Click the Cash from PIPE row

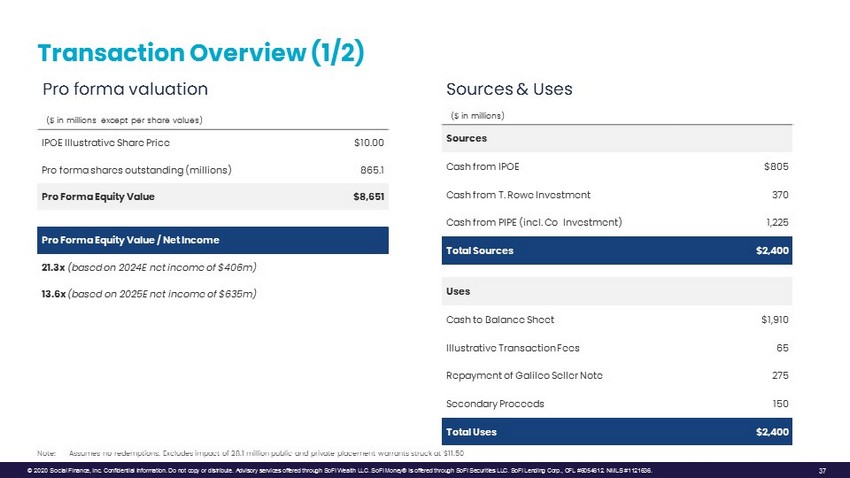617,222
